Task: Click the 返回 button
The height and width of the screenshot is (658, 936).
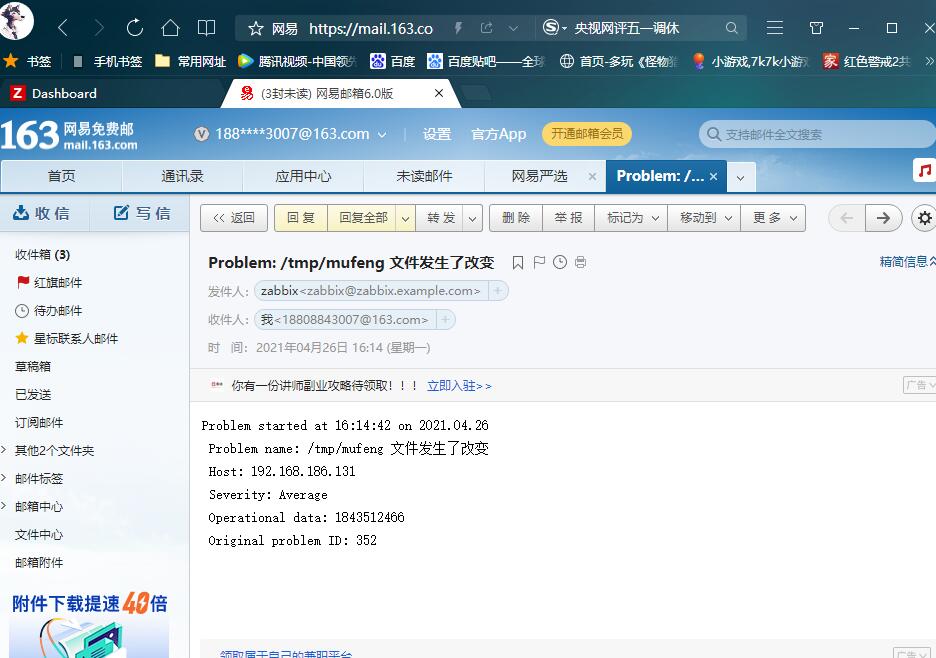Action: click(x=233, y=218)
